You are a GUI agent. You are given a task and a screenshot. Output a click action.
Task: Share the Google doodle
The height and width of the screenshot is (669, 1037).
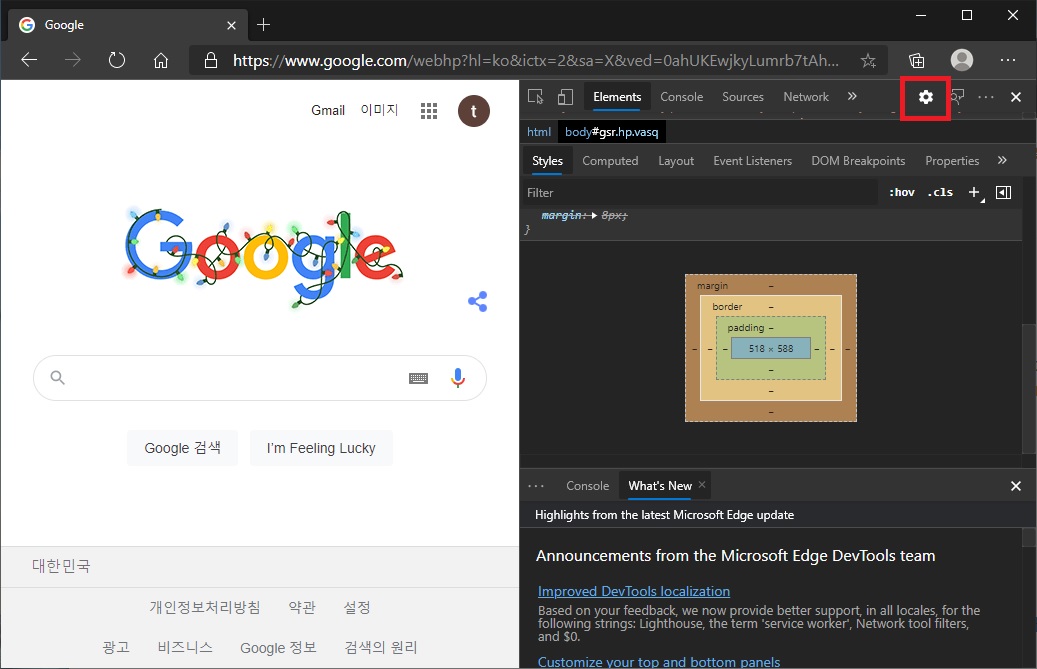click(x=477, y=301)
